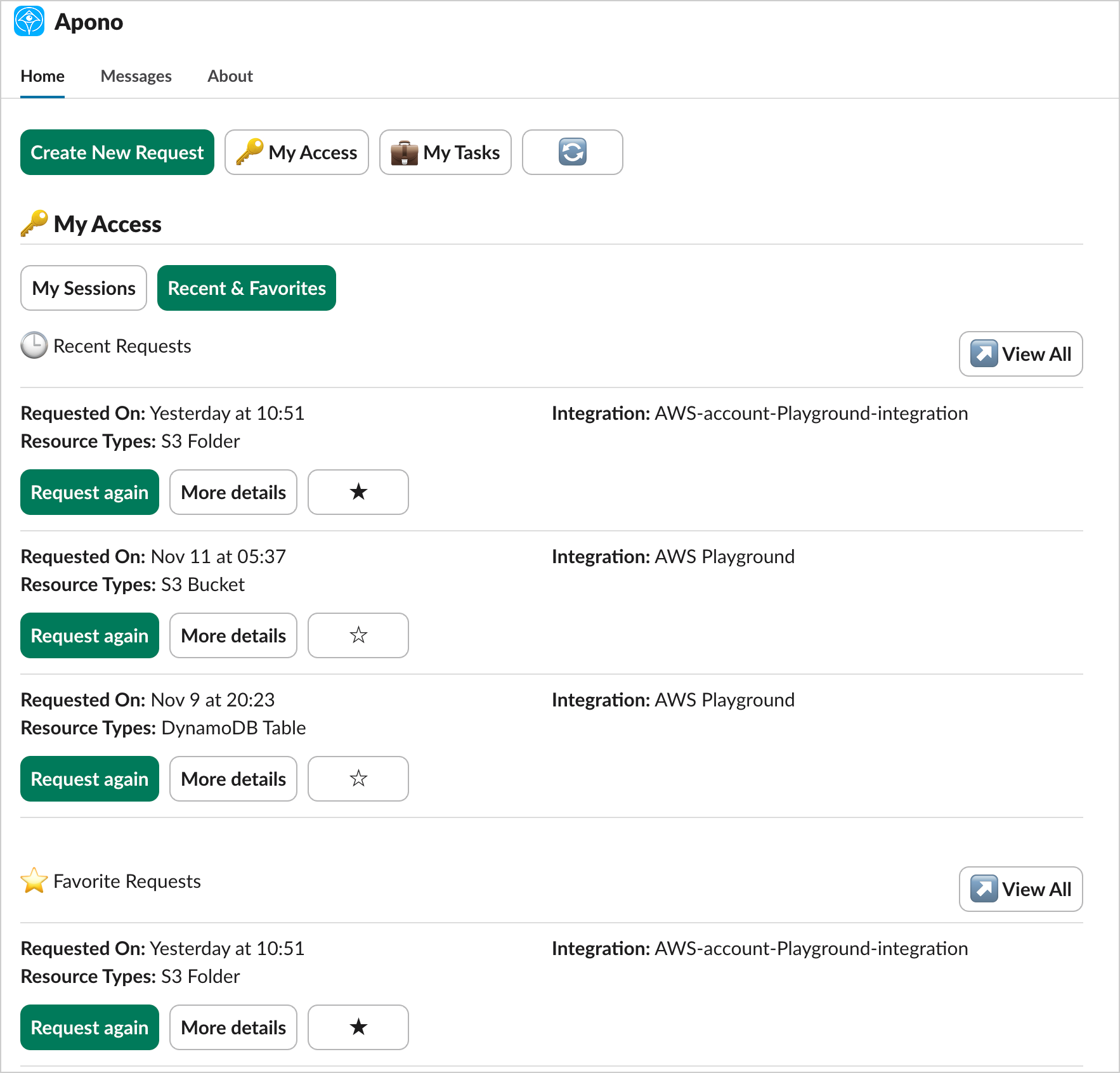Click the refresh arrows icon button
The width and height of the screenshot is (1120, 1073).
pos(572,152)
